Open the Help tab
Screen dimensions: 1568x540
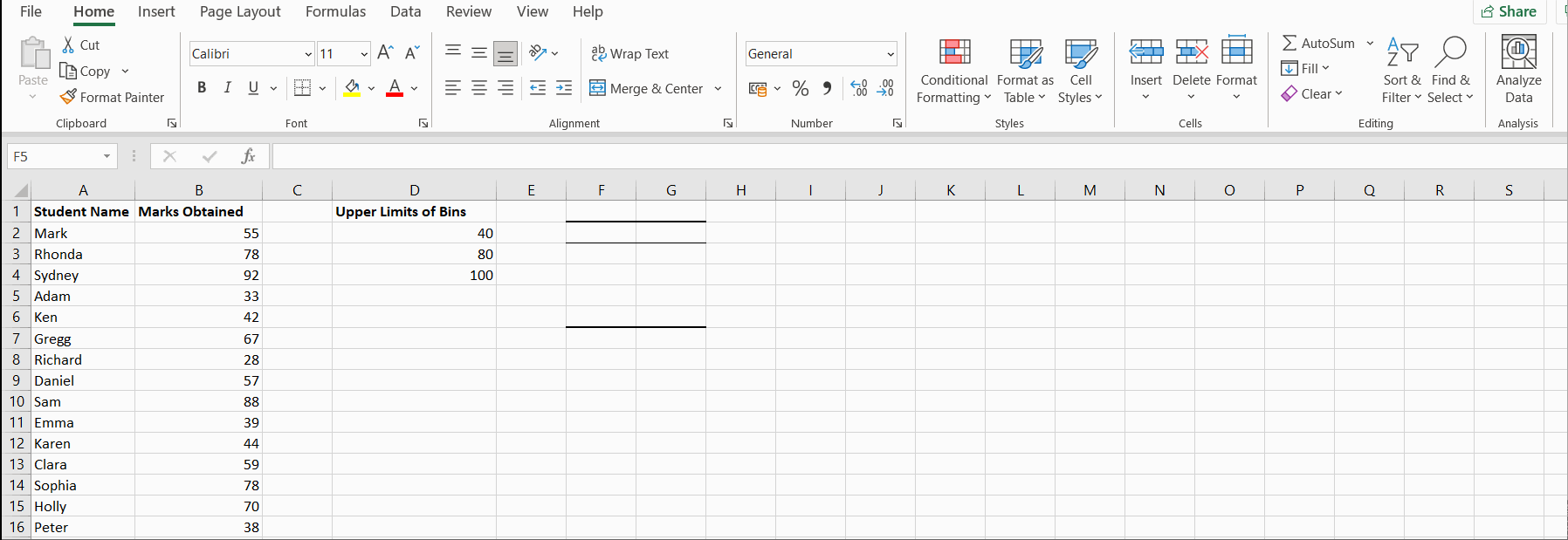pos(588,11)
